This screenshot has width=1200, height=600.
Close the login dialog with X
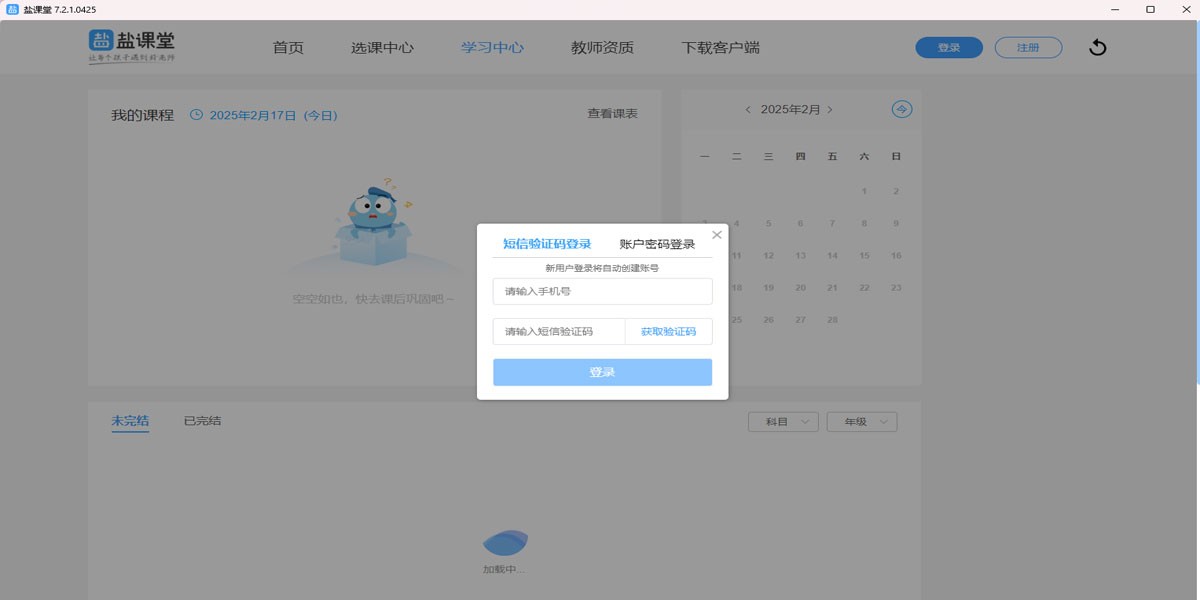[x=716, y=235]
